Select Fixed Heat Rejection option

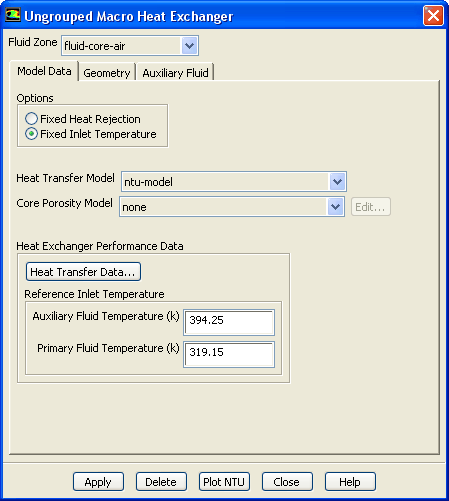[31, 119]
